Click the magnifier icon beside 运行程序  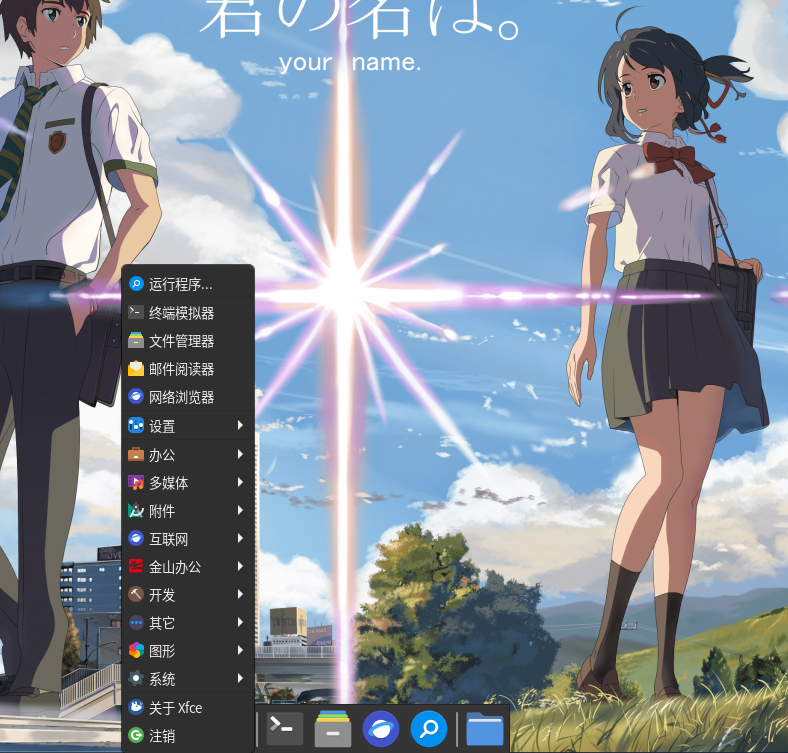(136, 284)
